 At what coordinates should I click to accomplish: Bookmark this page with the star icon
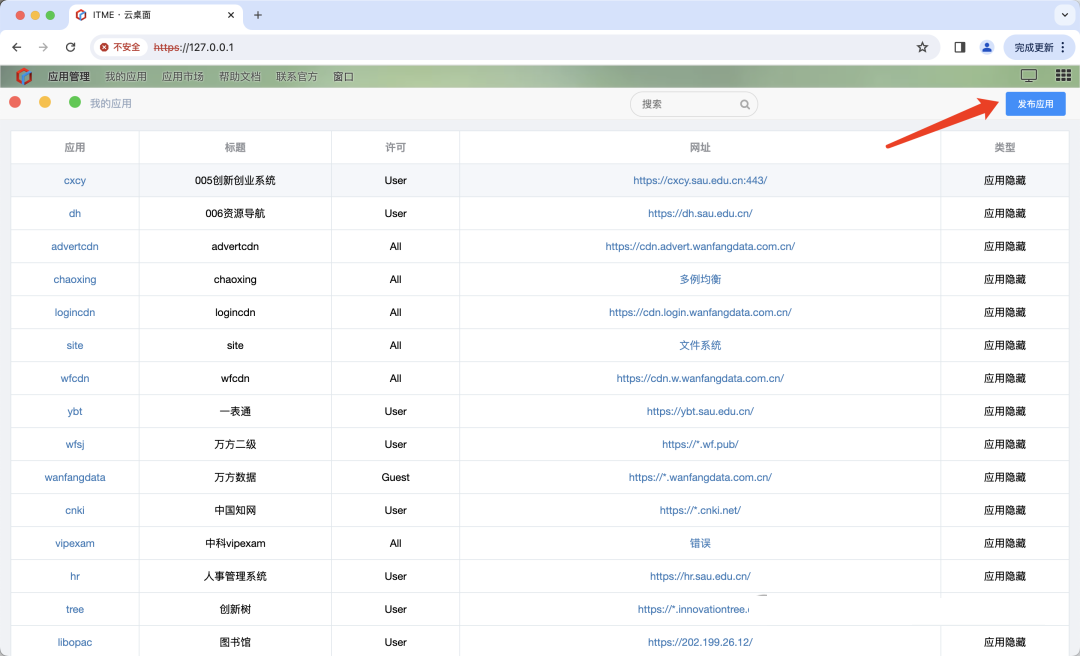coord(922,47)
